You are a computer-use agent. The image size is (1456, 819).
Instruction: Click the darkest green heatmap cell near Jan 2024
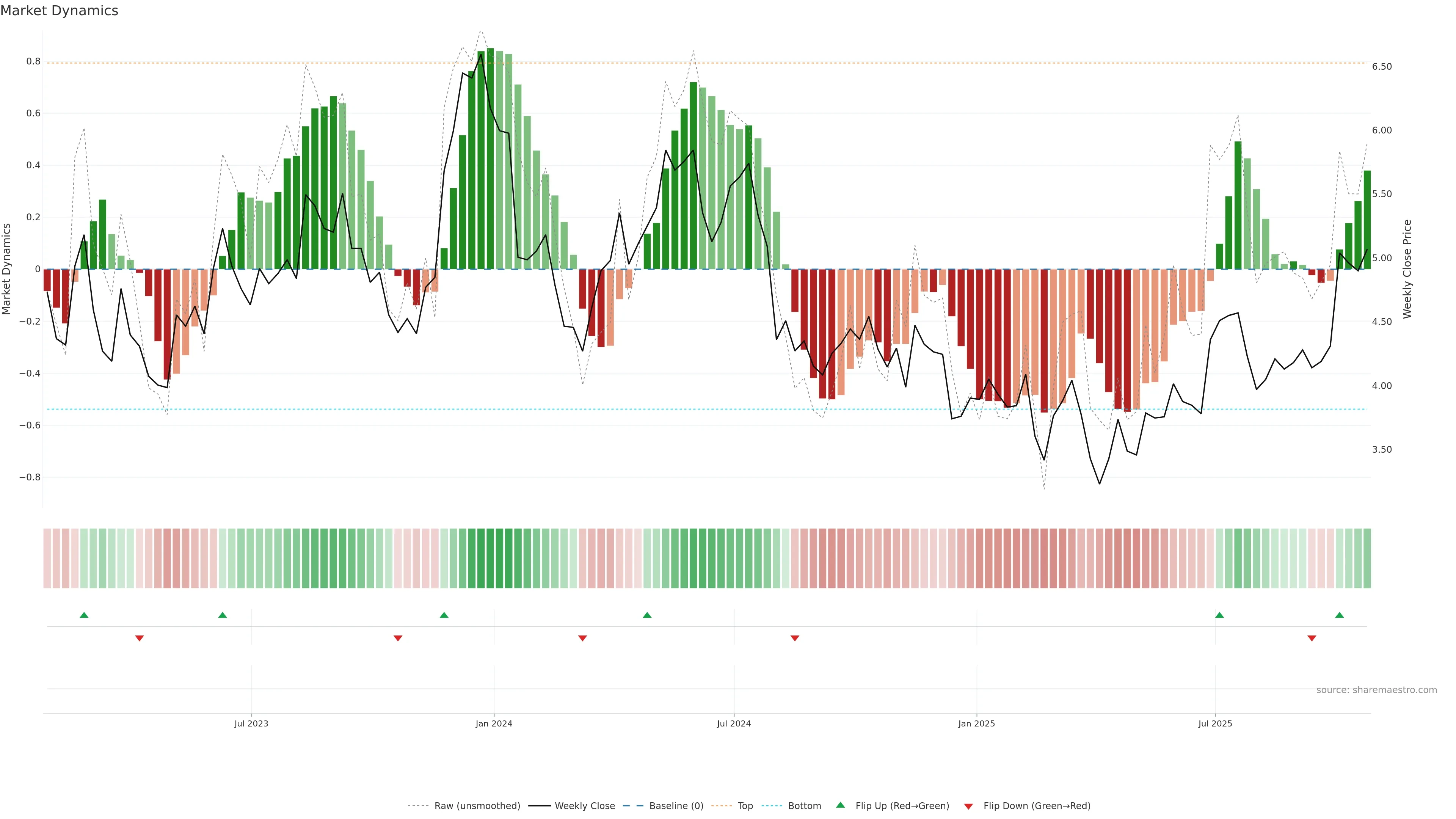click(490, 559)
